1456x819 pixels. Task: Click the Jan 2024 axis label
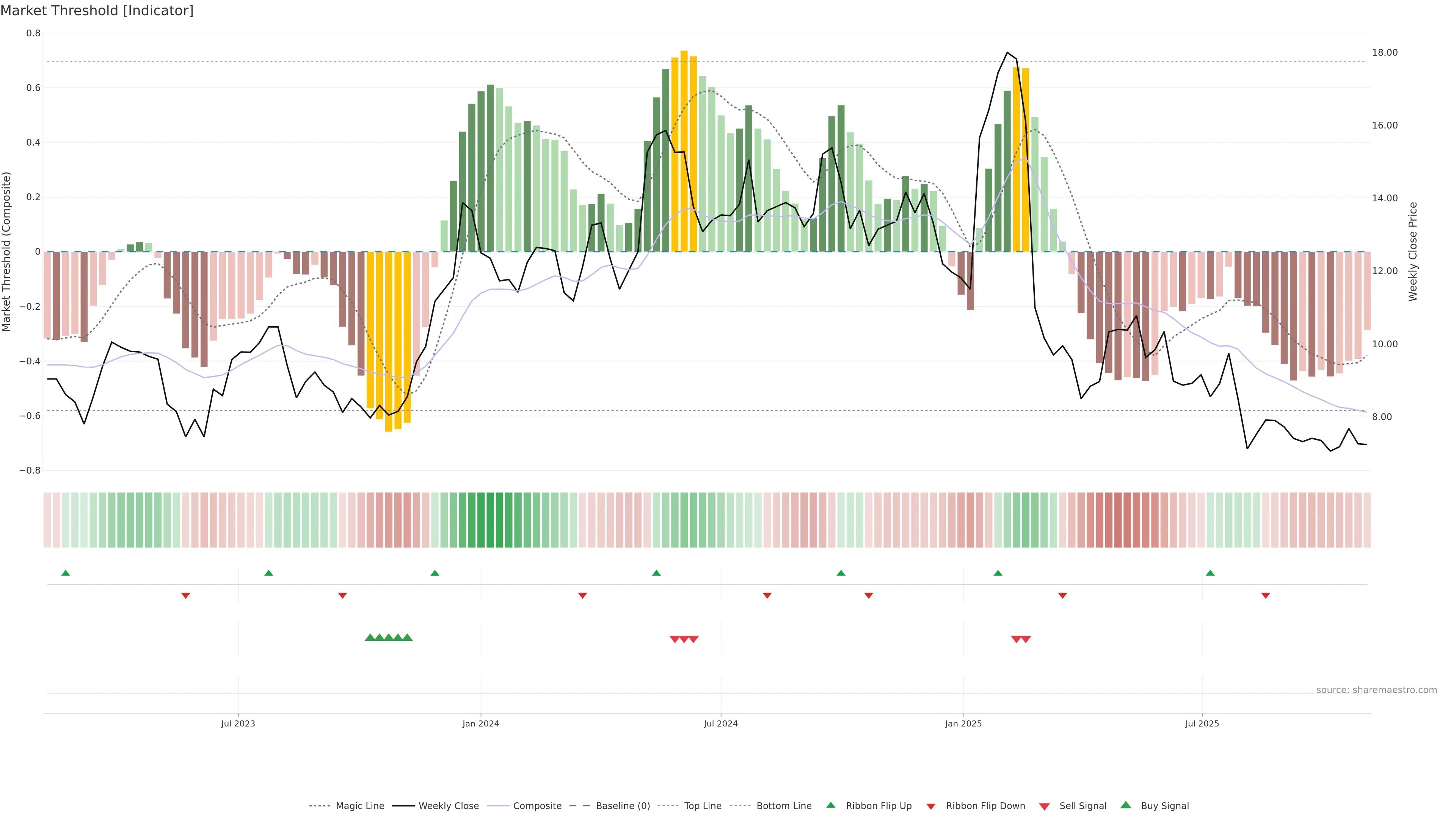click(x=480, y=723)
